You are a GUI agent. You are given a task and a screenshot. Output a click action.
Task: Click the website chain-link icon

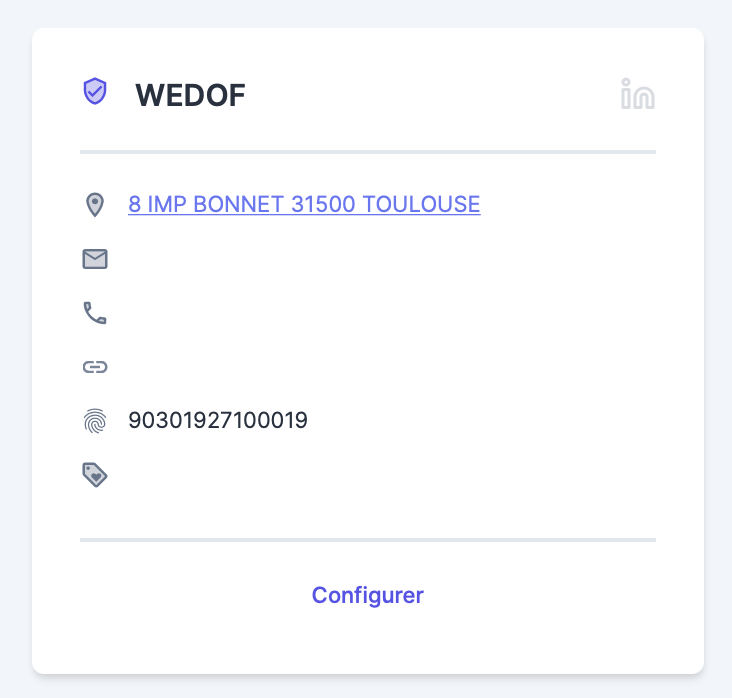click(95, 367)
